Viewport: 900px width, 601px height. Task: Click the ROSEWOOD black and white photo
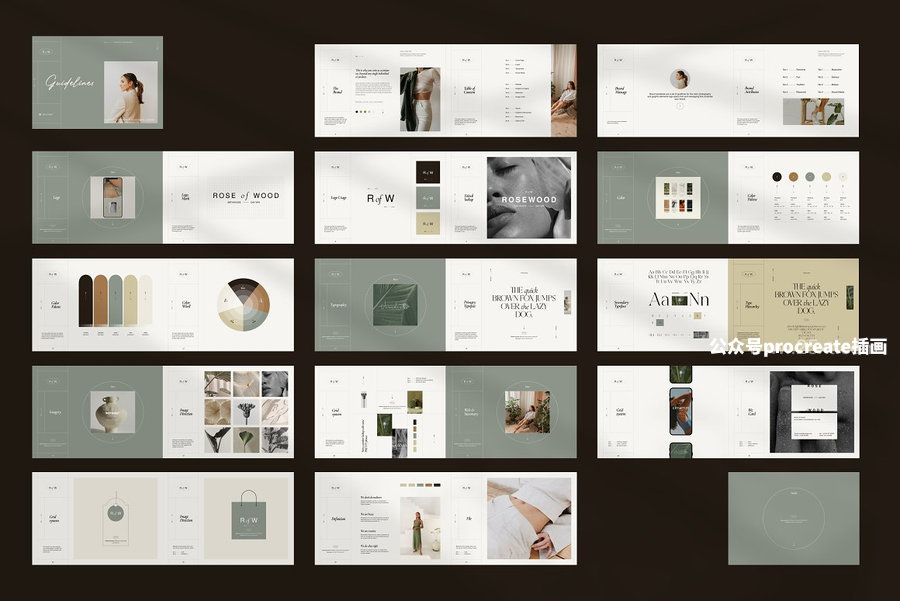[x=529, y=198]
